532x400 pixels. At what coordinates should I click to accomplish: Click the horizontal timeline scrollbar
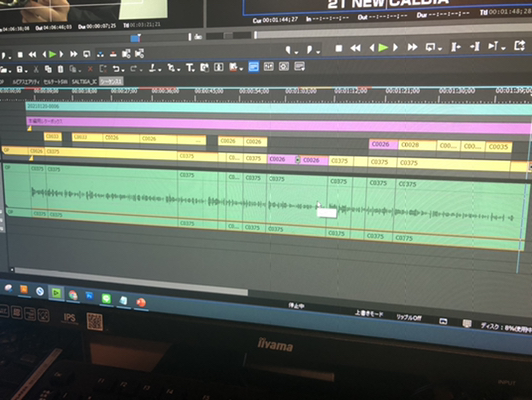pos(131,280)
